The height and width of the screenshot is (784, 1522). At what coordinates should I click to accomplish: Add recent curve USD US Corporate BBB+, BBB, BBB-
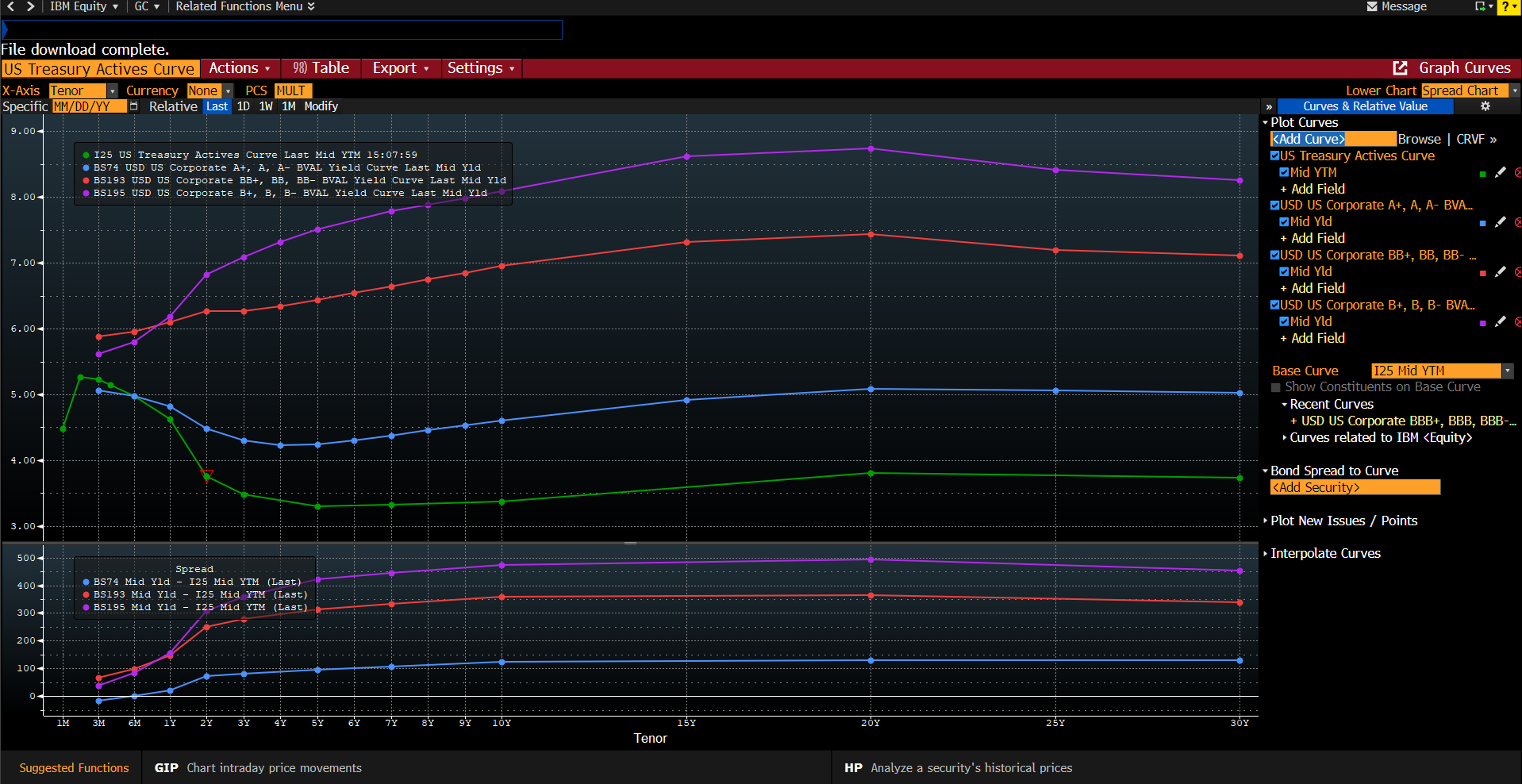tap(1403, 421)
